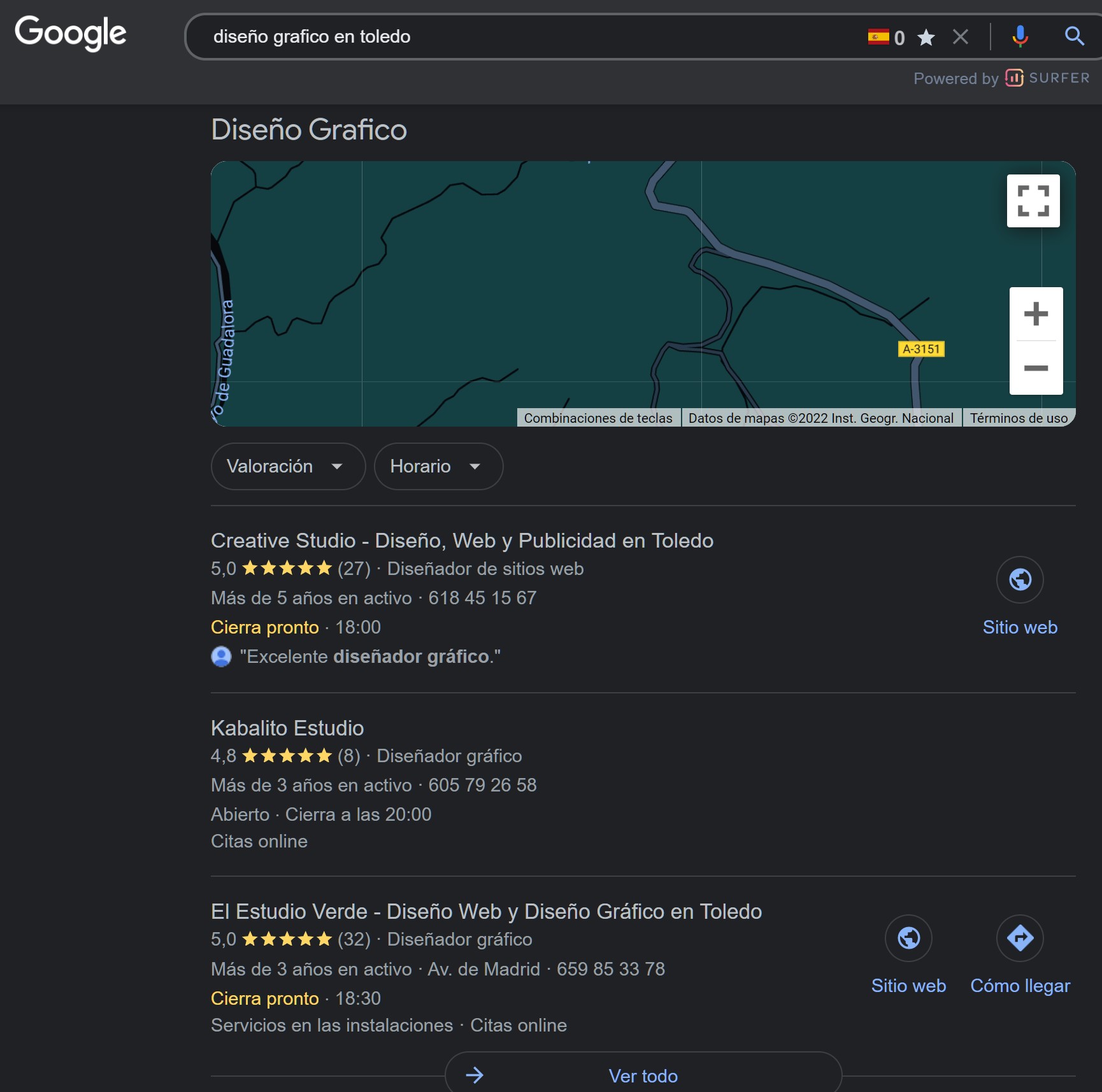Click the Spanish flag location icon

[880, 36]
